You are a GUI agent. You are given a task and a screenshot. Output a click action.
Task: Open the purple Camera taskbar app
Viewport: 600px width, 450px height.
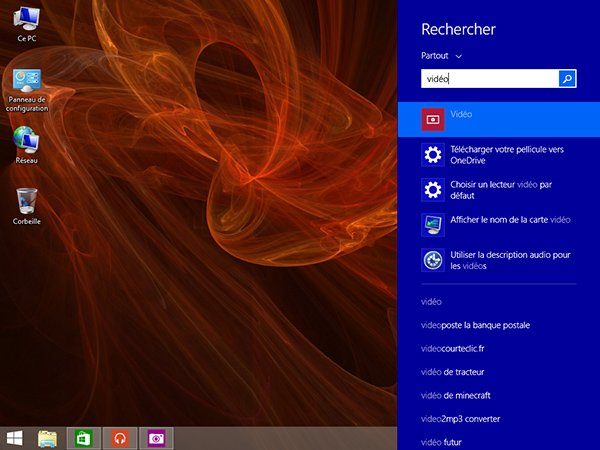coord(156,438)
